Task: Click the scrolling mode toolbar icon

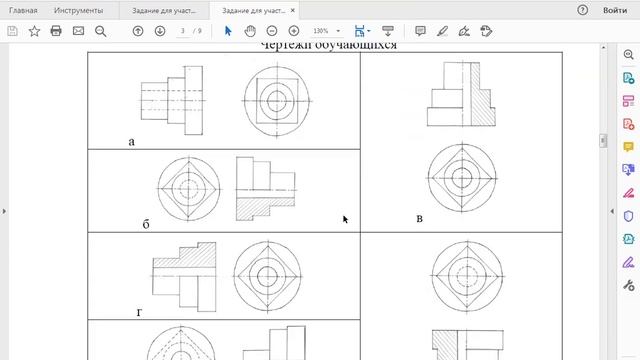Action: [388, 31]
